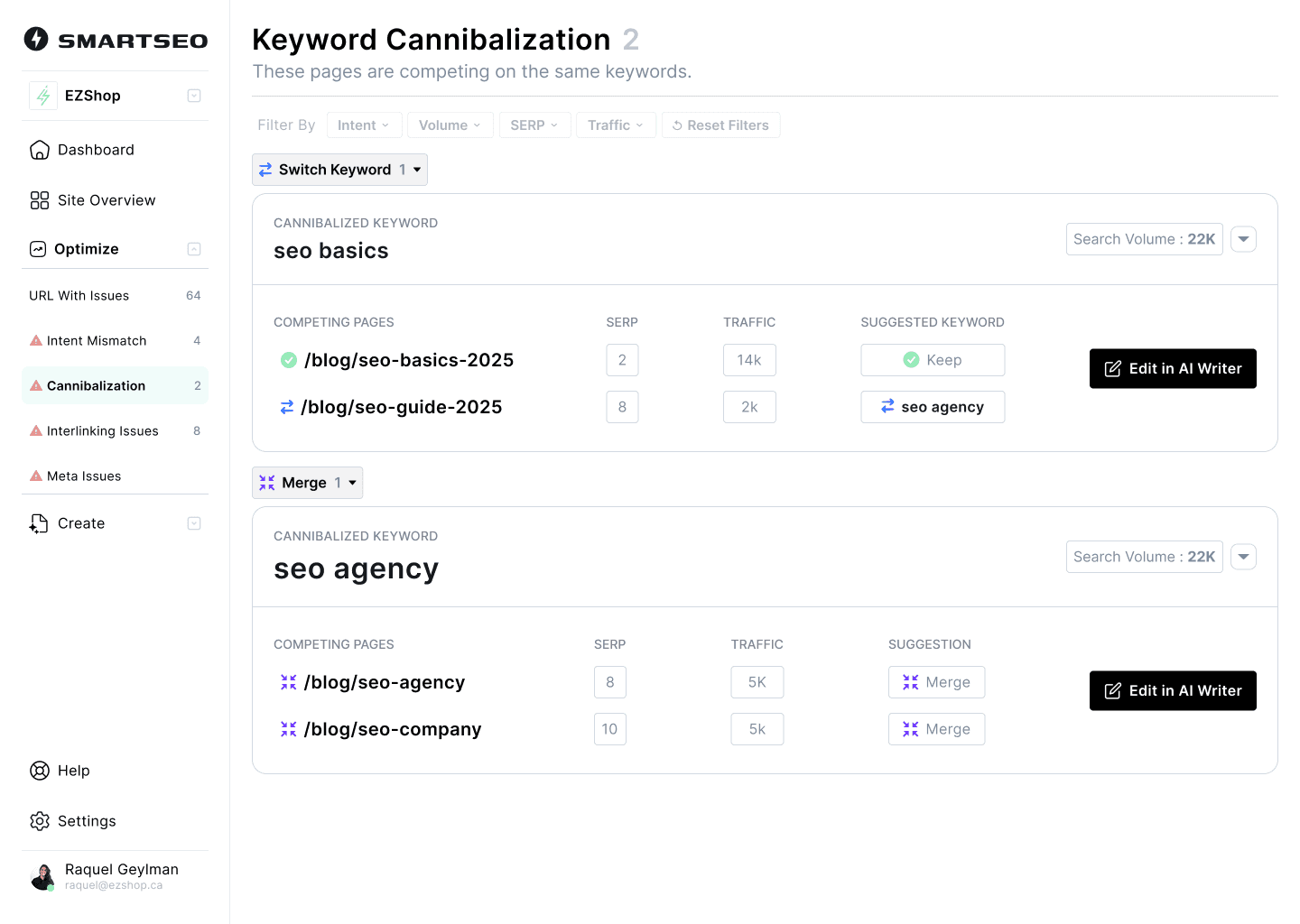Toggle the Keep suggestion for seo-basics-2025

click(933, 360)
